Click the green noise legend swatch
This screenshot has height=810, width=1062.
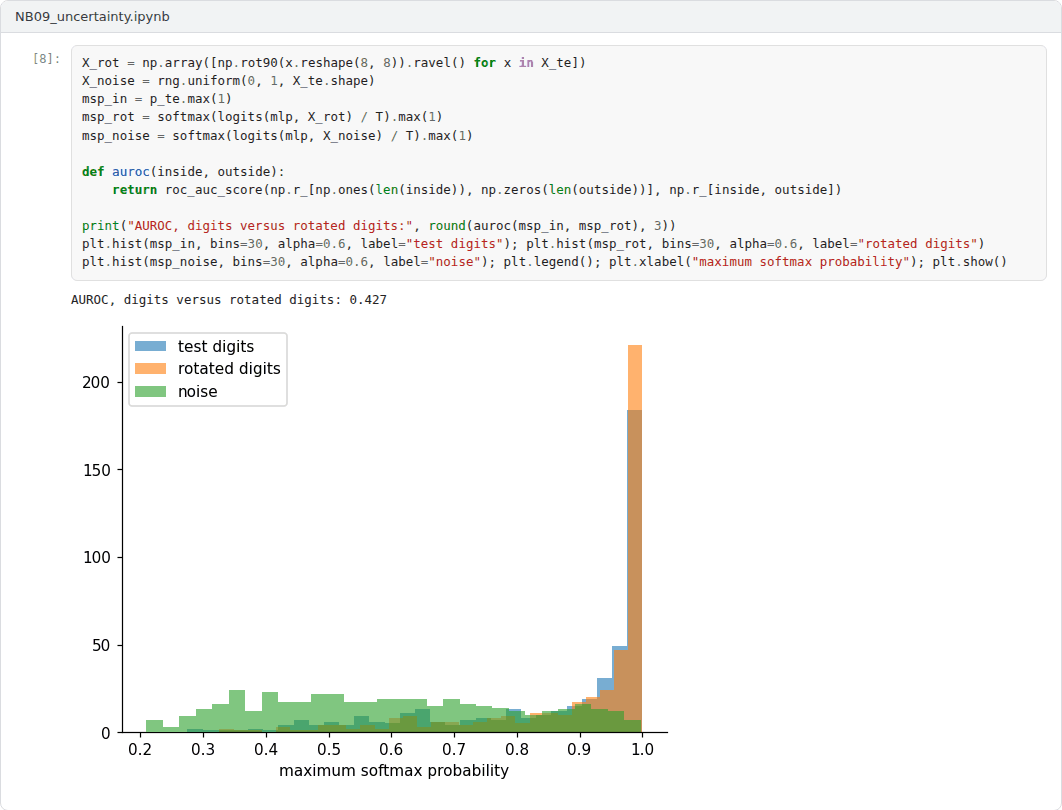(x=150, y=391)
